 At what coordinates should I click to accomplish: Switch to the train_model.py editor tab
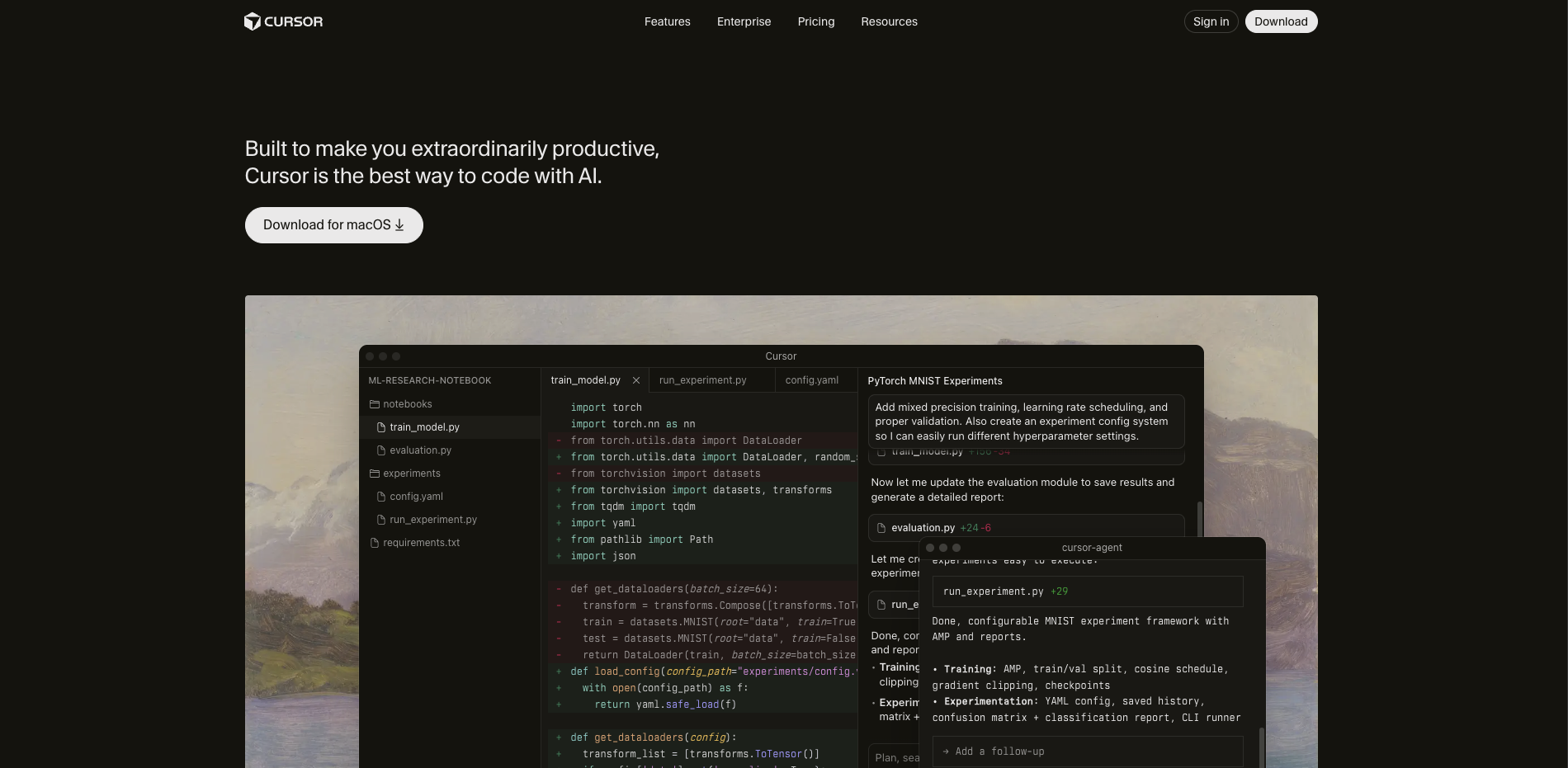point(586,380)
